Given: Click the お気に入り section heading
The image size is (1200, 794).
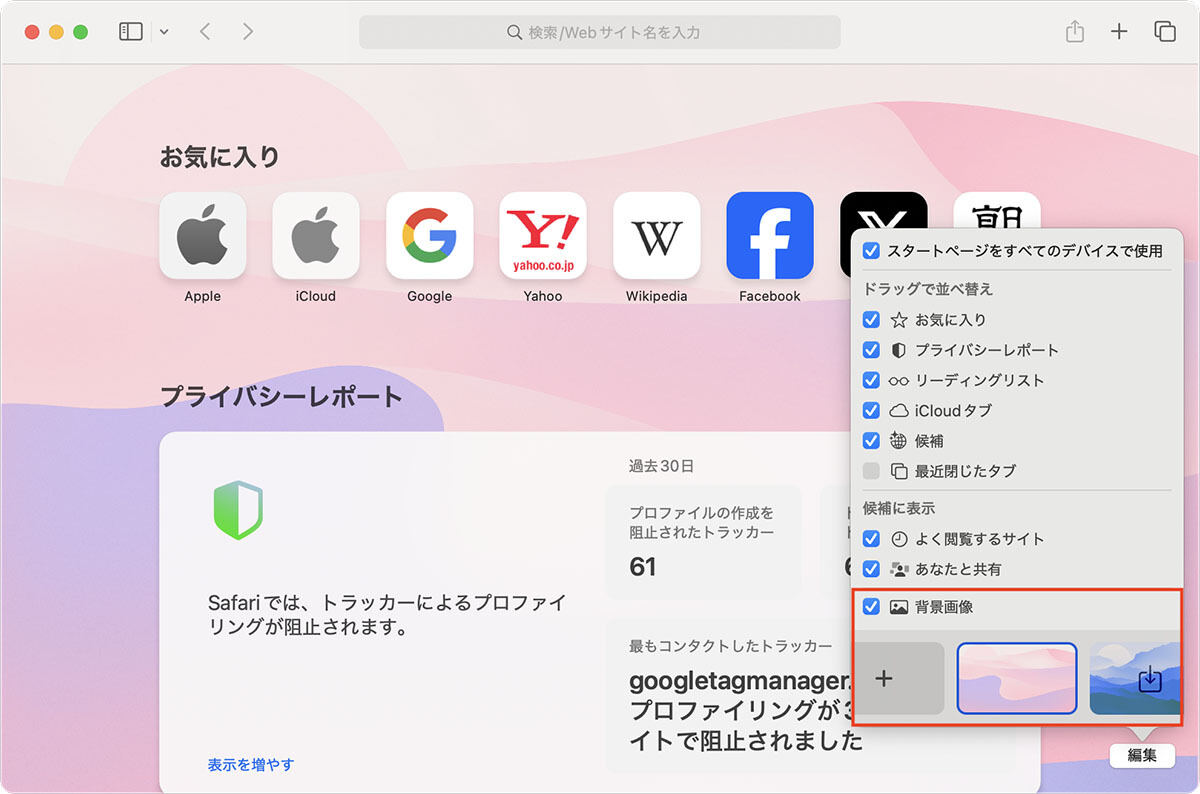Looking at the screenshot, I should pyautogui.click(x=220, y=157).
